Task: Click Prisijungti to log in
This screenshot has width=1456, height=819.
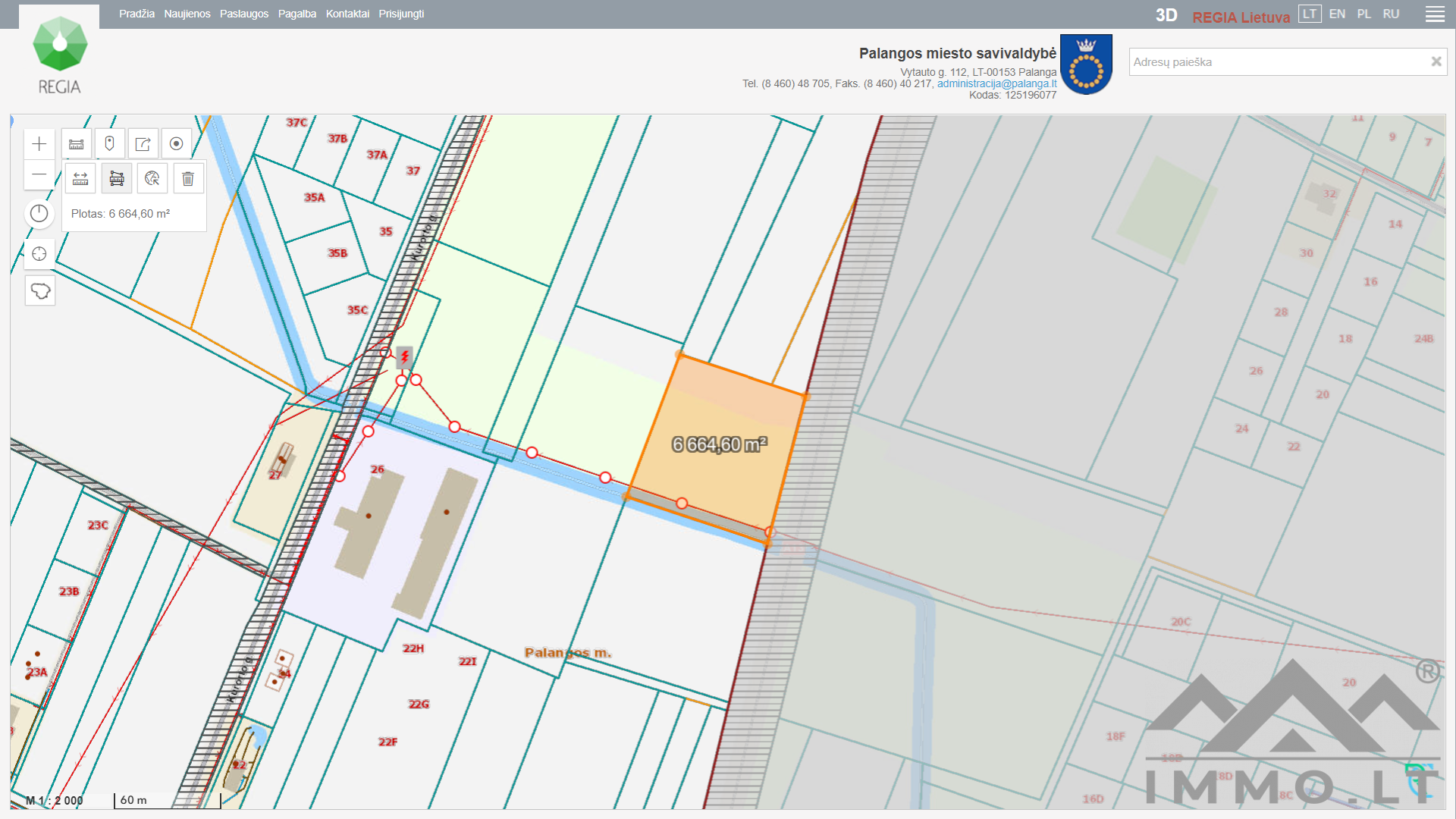Action: click(401, 14)
